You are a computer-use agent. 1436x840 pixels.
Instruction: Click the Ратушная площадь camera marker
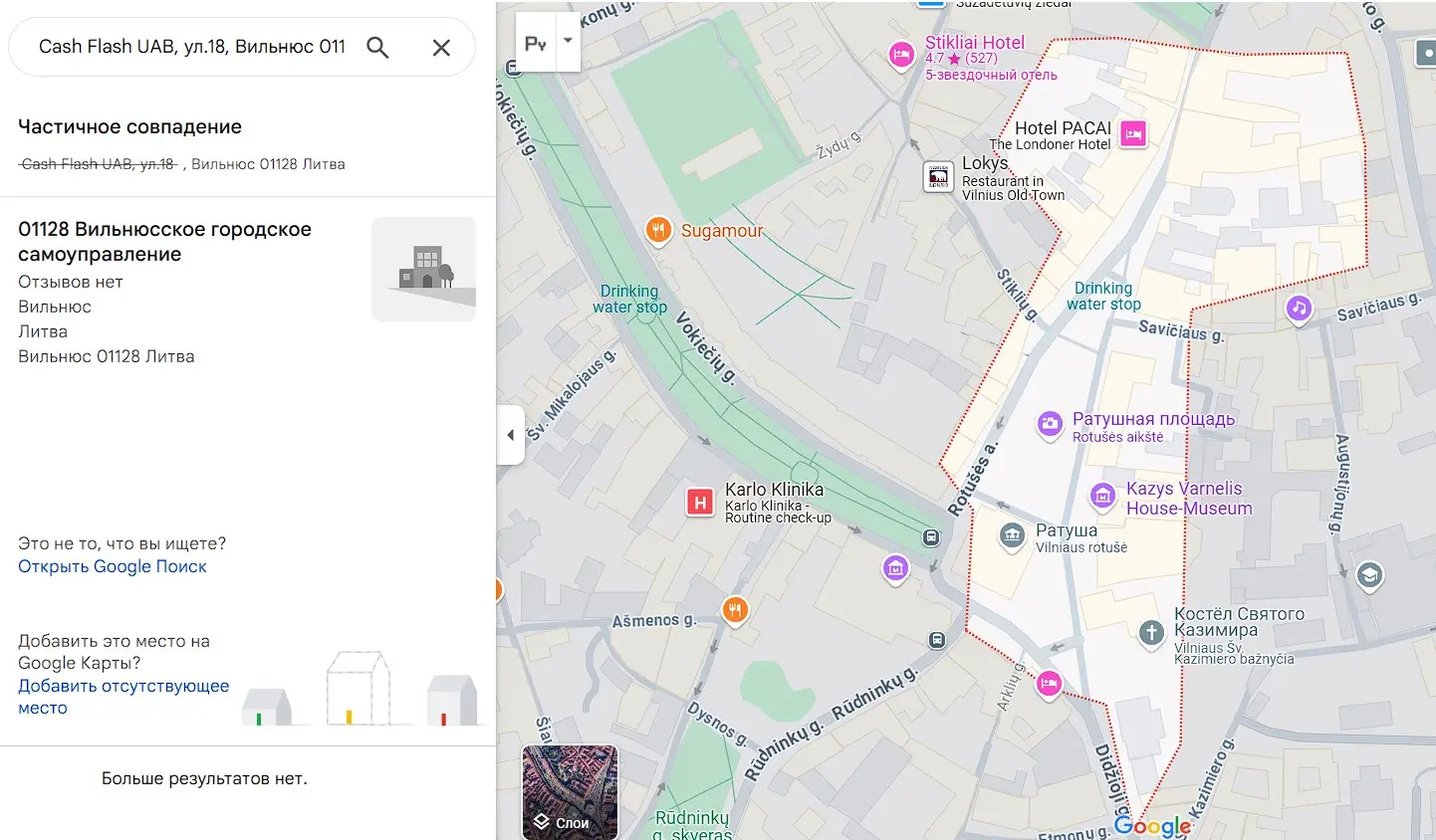[x=1050, y=425]
